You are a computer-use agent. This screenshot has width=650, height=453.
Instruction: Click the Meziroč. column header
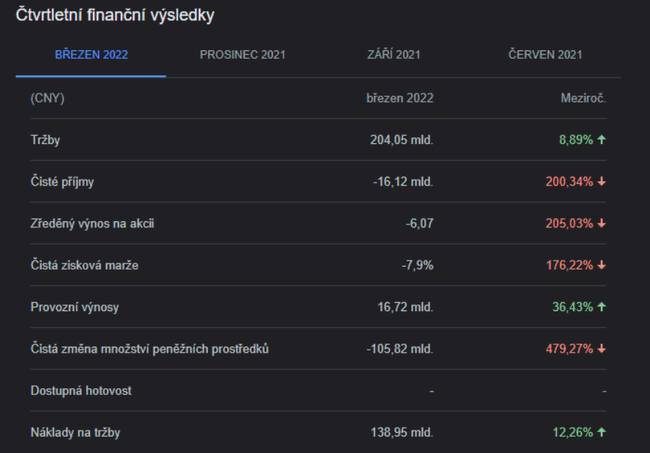click(584, 98)
